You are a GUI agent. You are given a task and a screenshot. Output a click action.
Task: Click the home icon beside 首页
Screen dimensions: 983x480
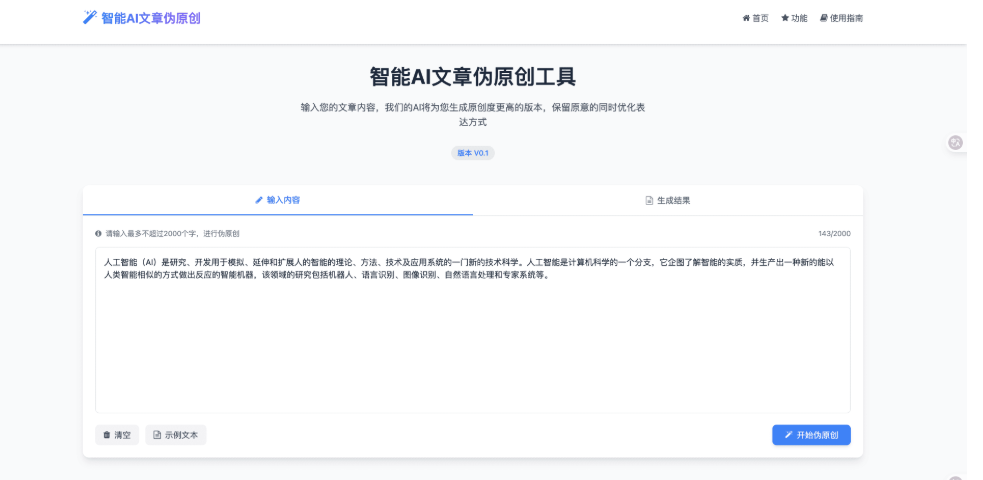point(746,18)
